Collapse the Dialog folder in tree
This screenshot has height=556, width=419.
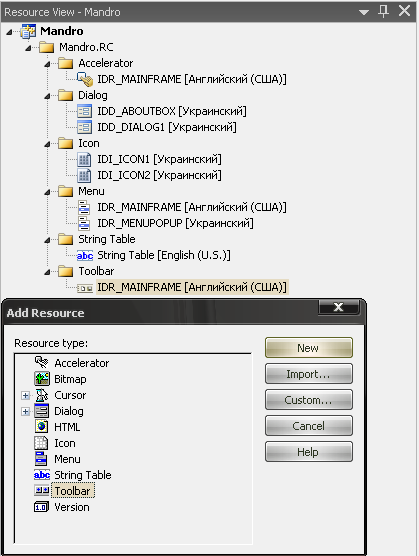47,96
